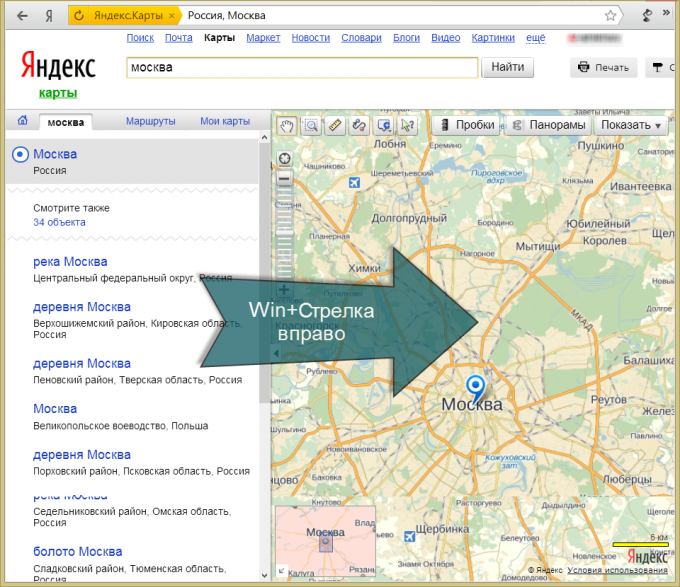The height and width of the screenshot is (587, 680).
Task: Click the red Яндекс logo
Action: click(58, 66)
